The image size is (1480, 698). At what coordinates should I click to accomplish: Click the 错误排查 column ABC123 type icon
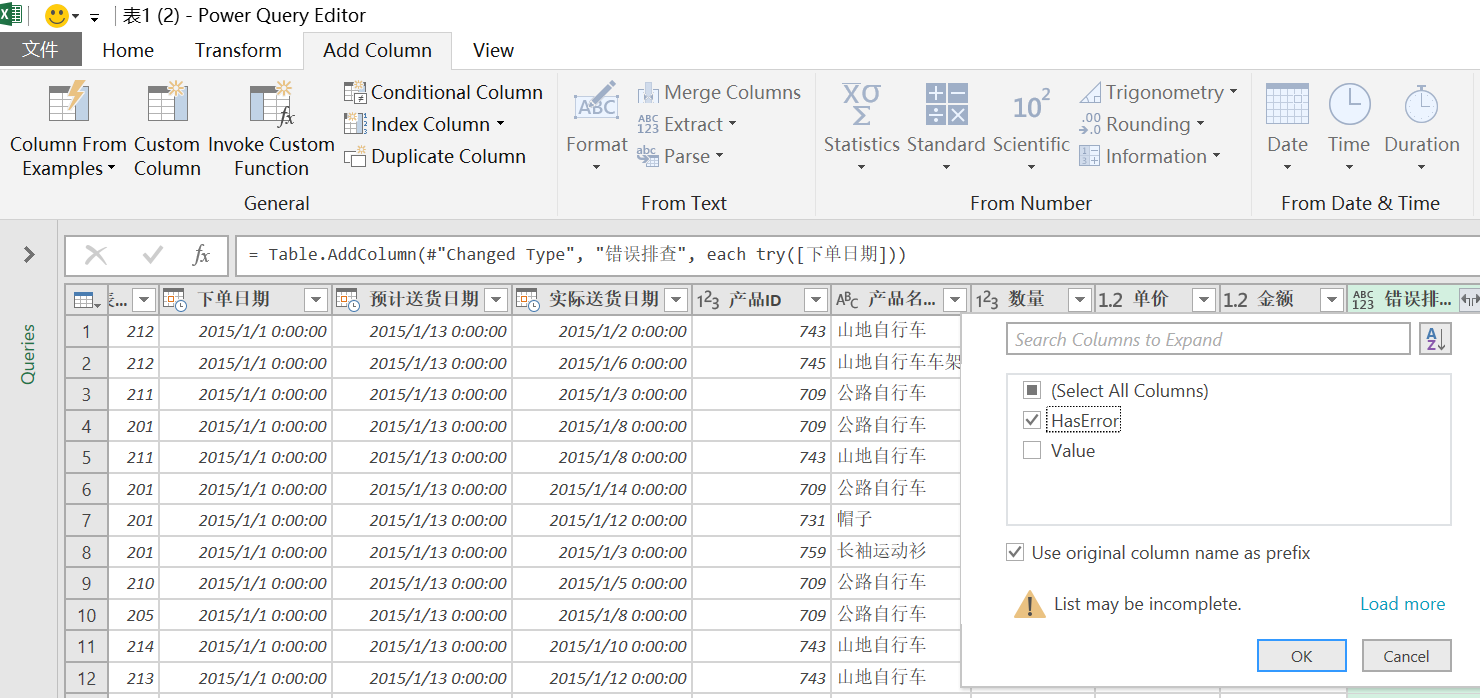[1363, 299]
